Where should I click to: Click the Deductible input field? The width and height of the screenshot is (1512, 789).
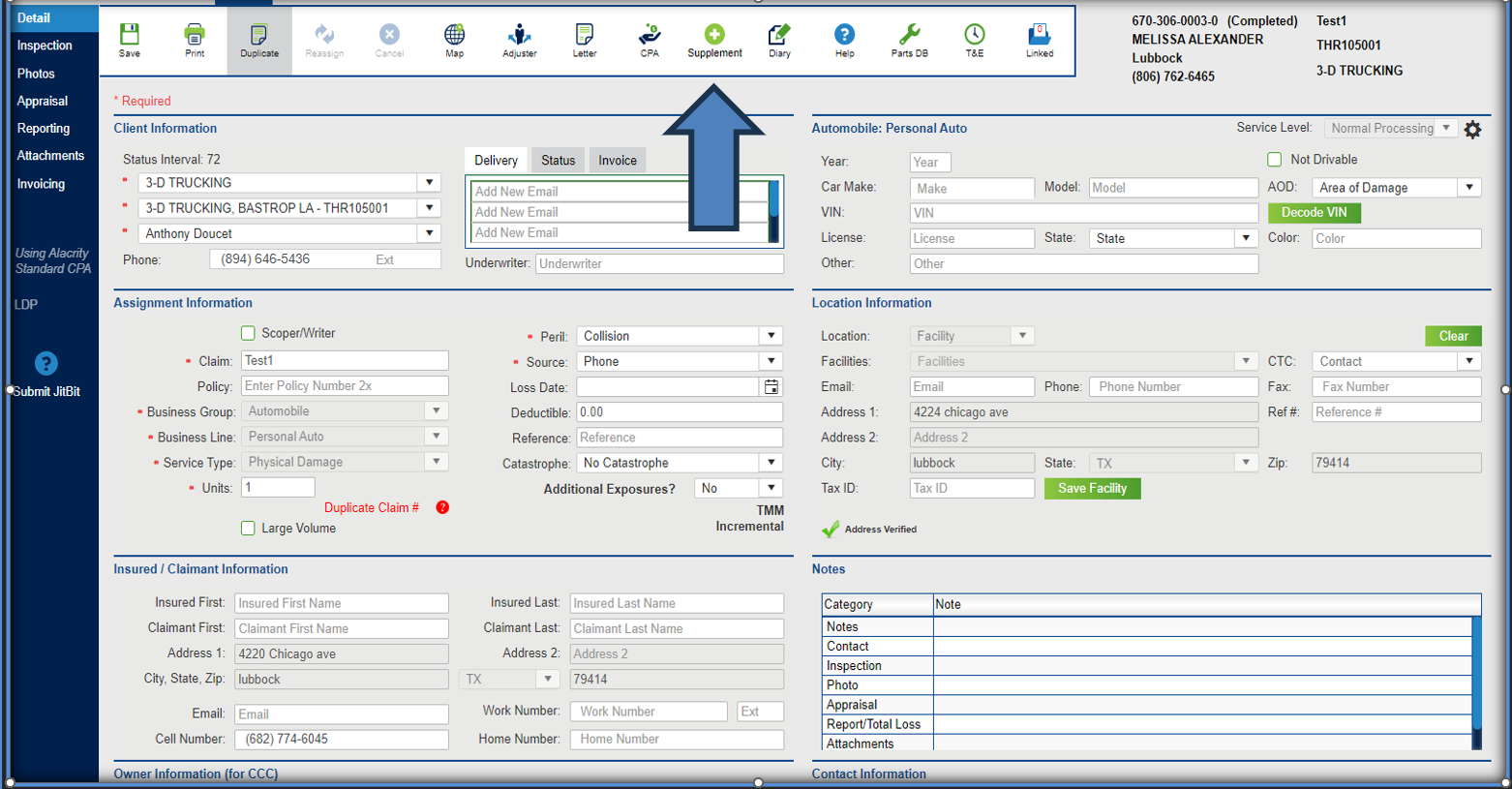(x=680, y=412)
